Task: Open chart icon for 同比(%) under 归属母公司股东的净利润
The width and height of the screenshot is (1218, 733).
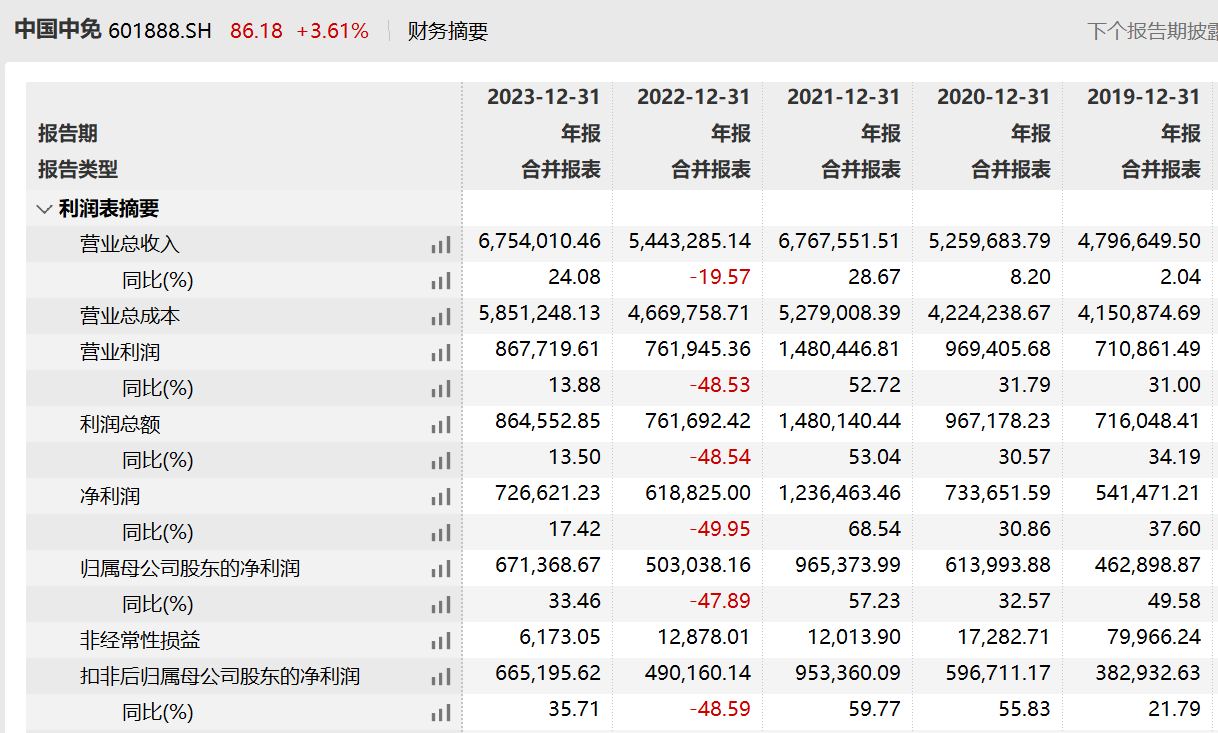Action: 441,605
